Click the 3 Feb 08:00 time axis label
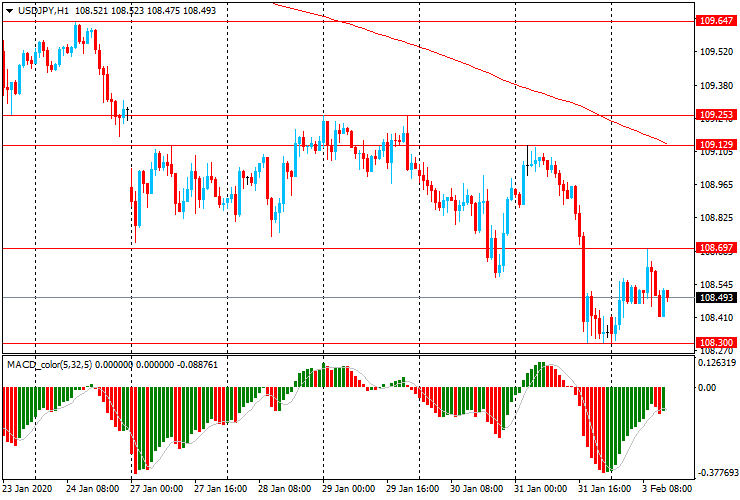This screenshot has height=500, width=740. tap(666, 488)
